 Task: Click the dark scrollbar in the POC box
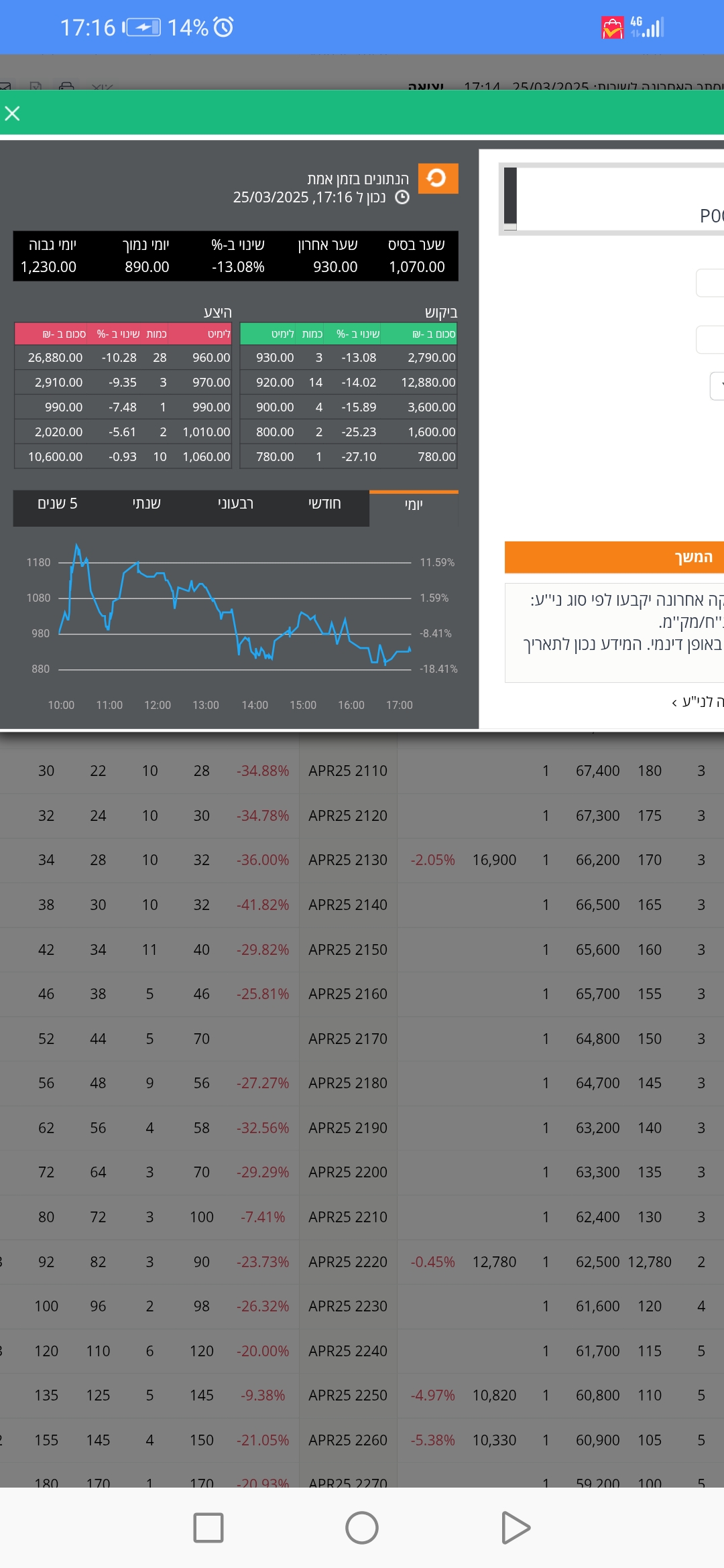pyautogui.click(x=510, y=196)
